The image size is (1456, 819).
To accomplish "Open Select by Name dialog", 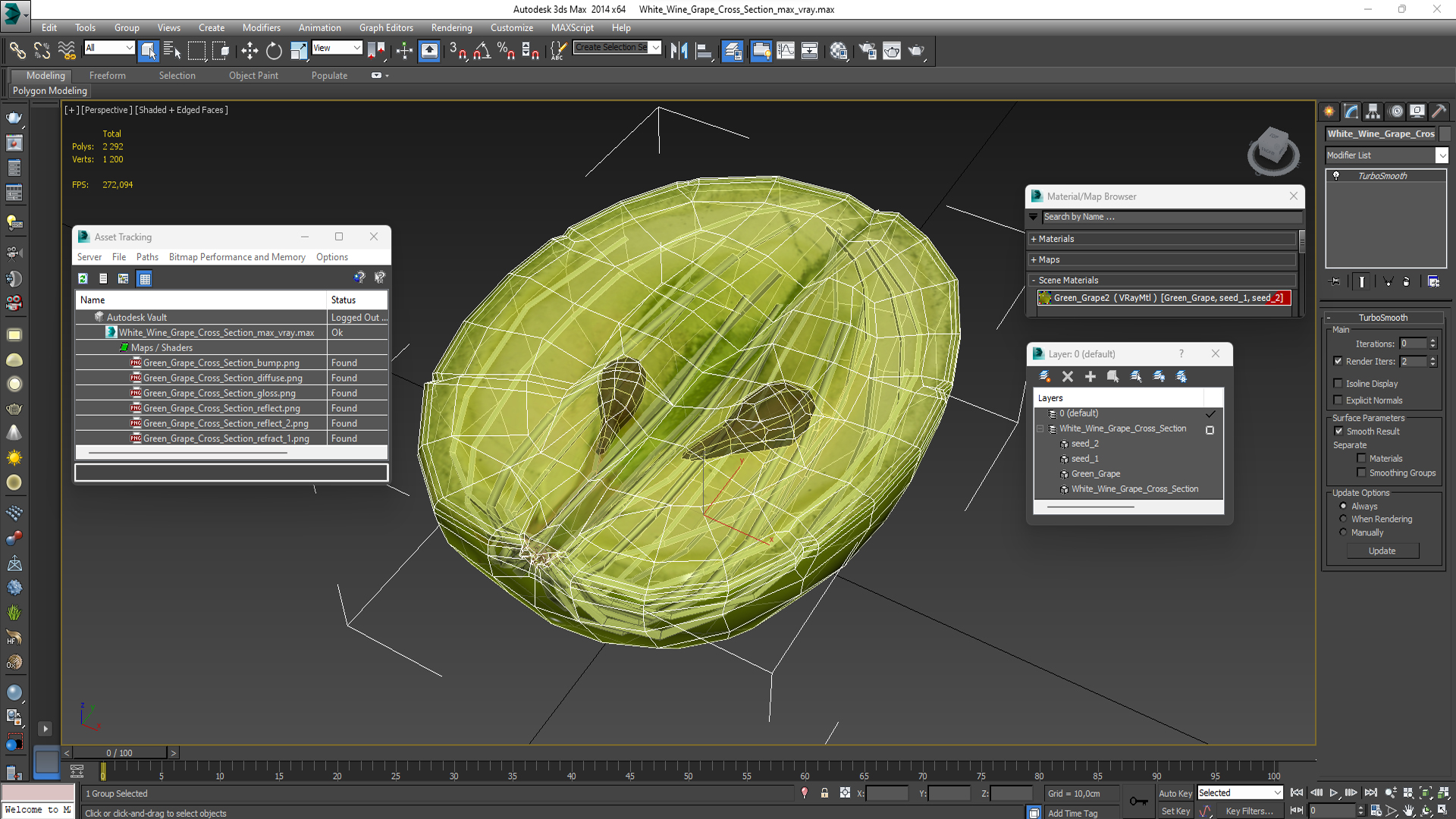I will pyautogui.click(x=172, y=51).
